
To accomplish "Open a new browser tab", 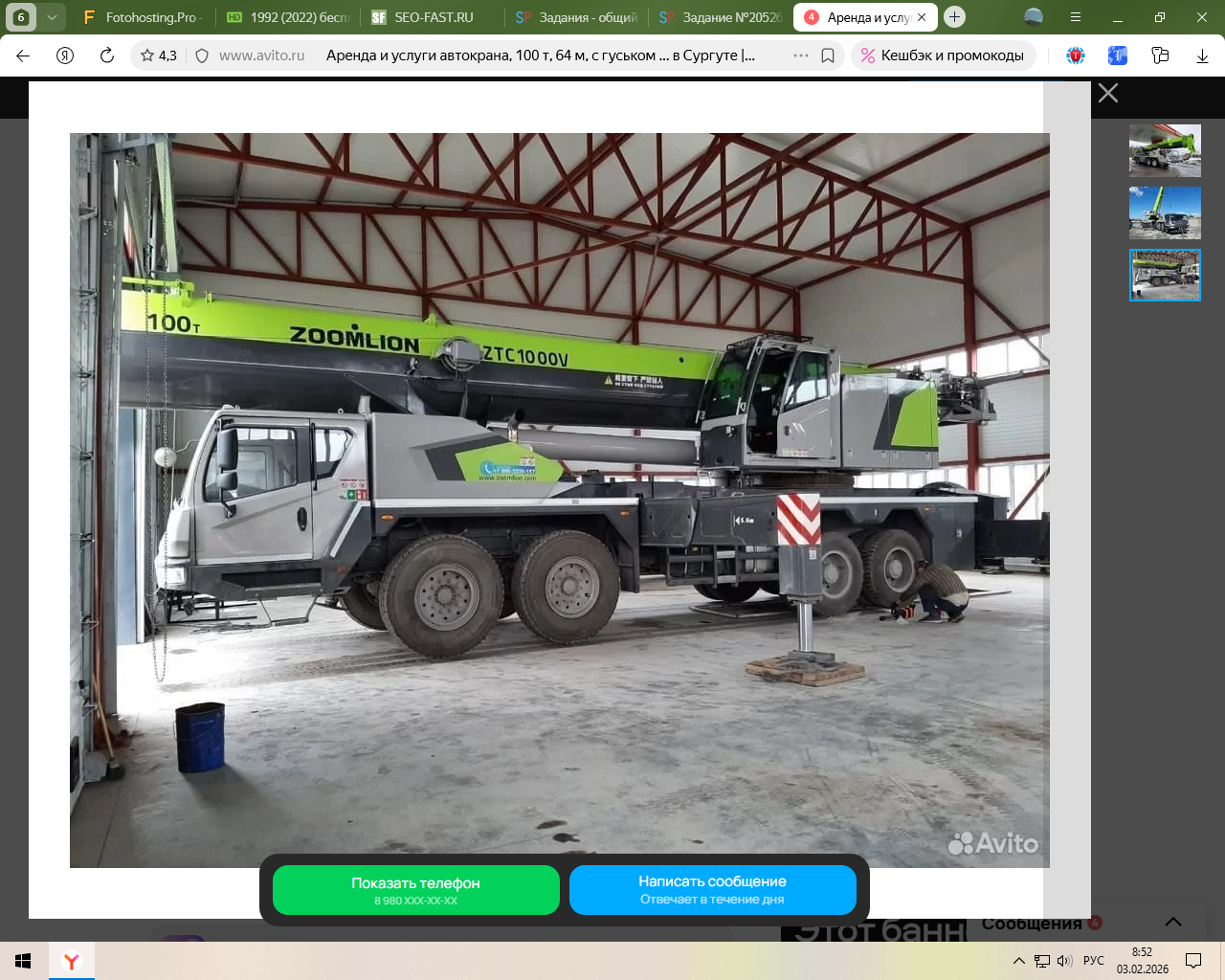I will (x=954, y=17).
